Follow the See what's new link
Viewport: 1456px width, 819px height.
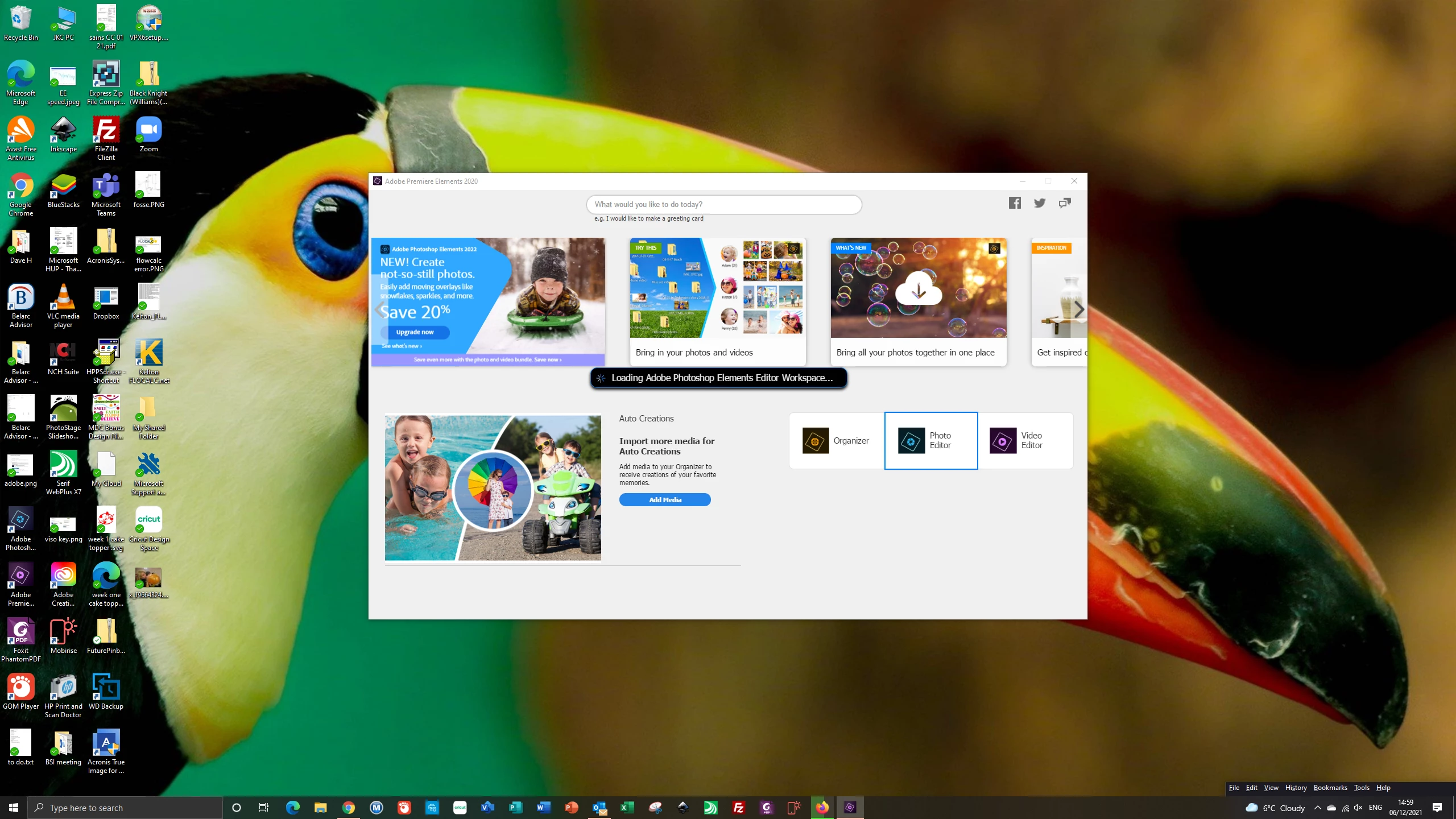click(402, 346)
